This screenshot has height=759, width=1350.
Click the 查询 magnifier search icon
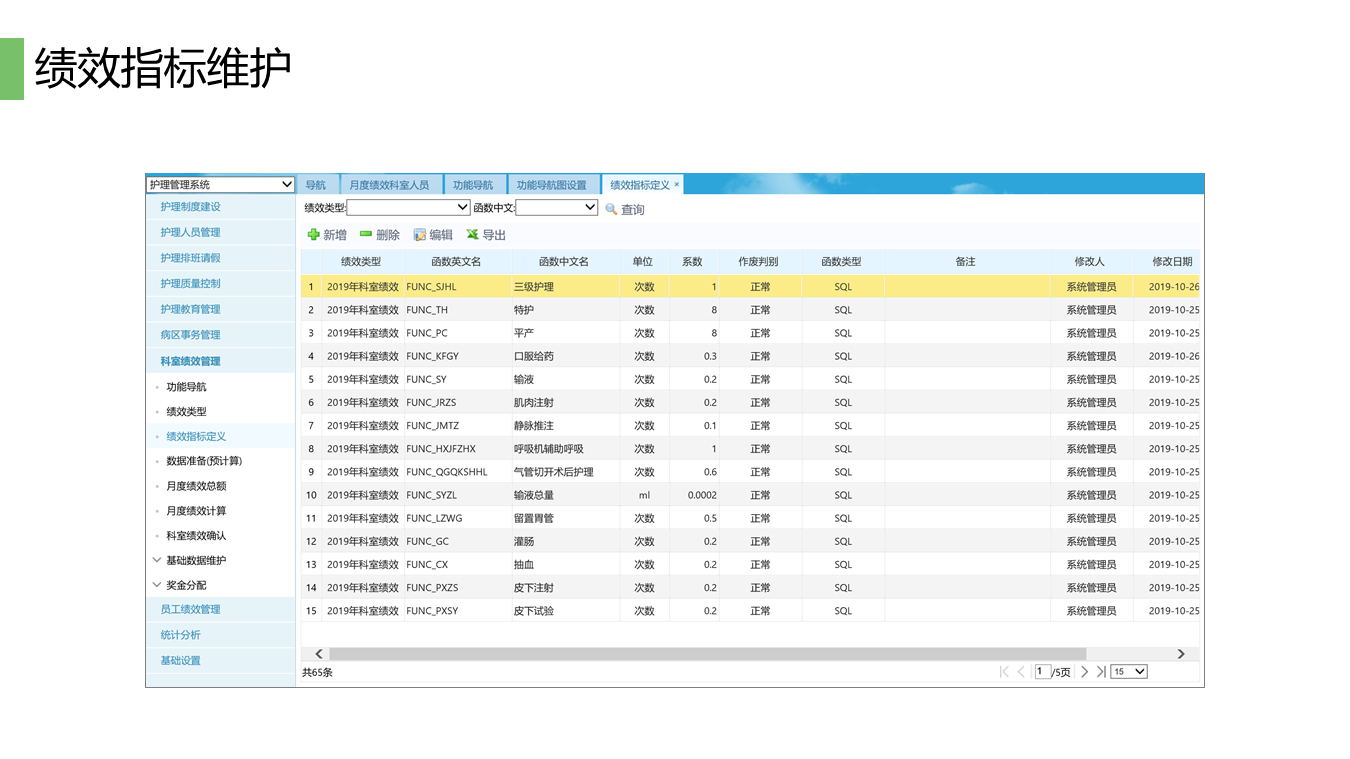point(611,209)
